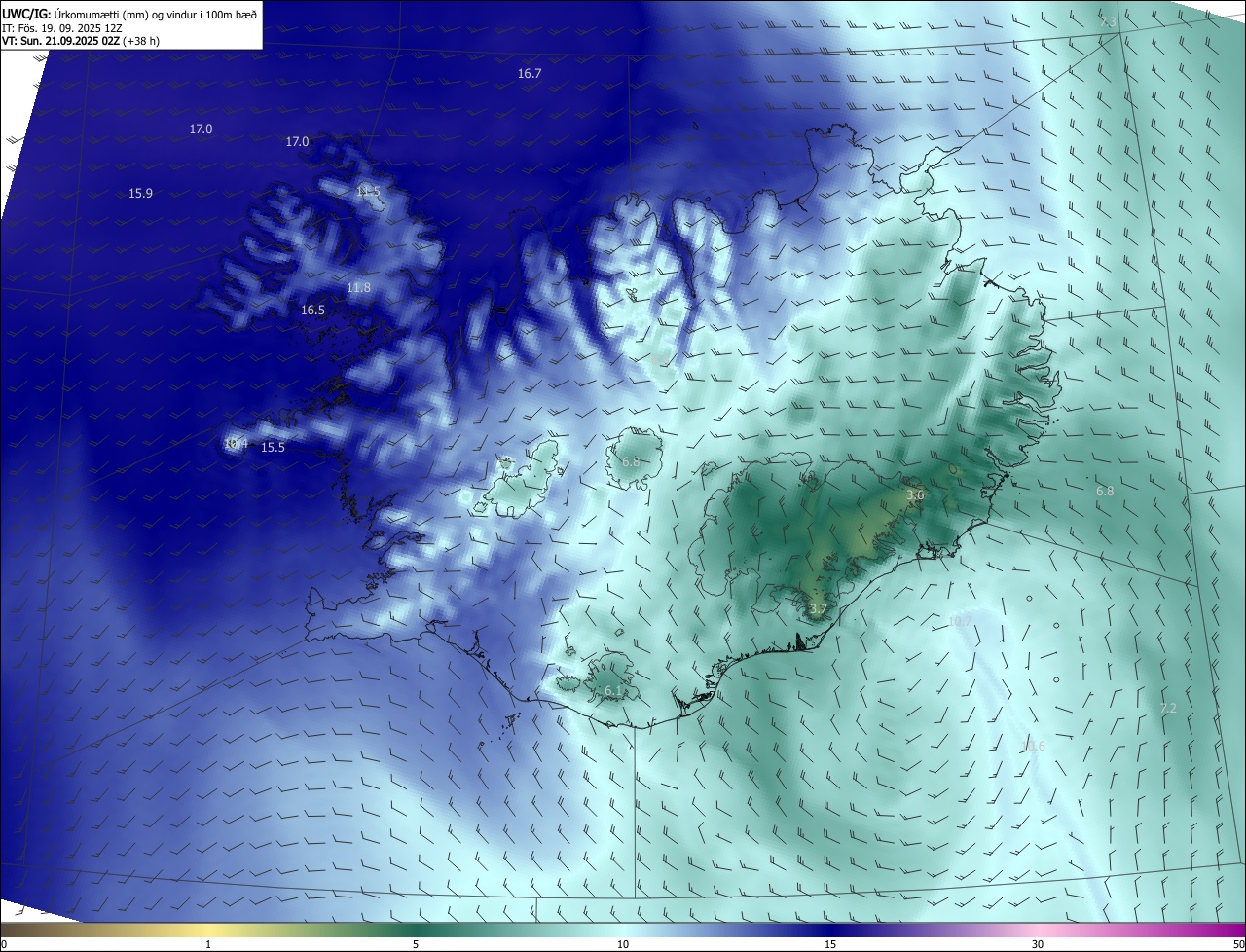This screenshot has height=952, width=1246.
Task: Click the 16.7 value label on the map
Action: 530,74
